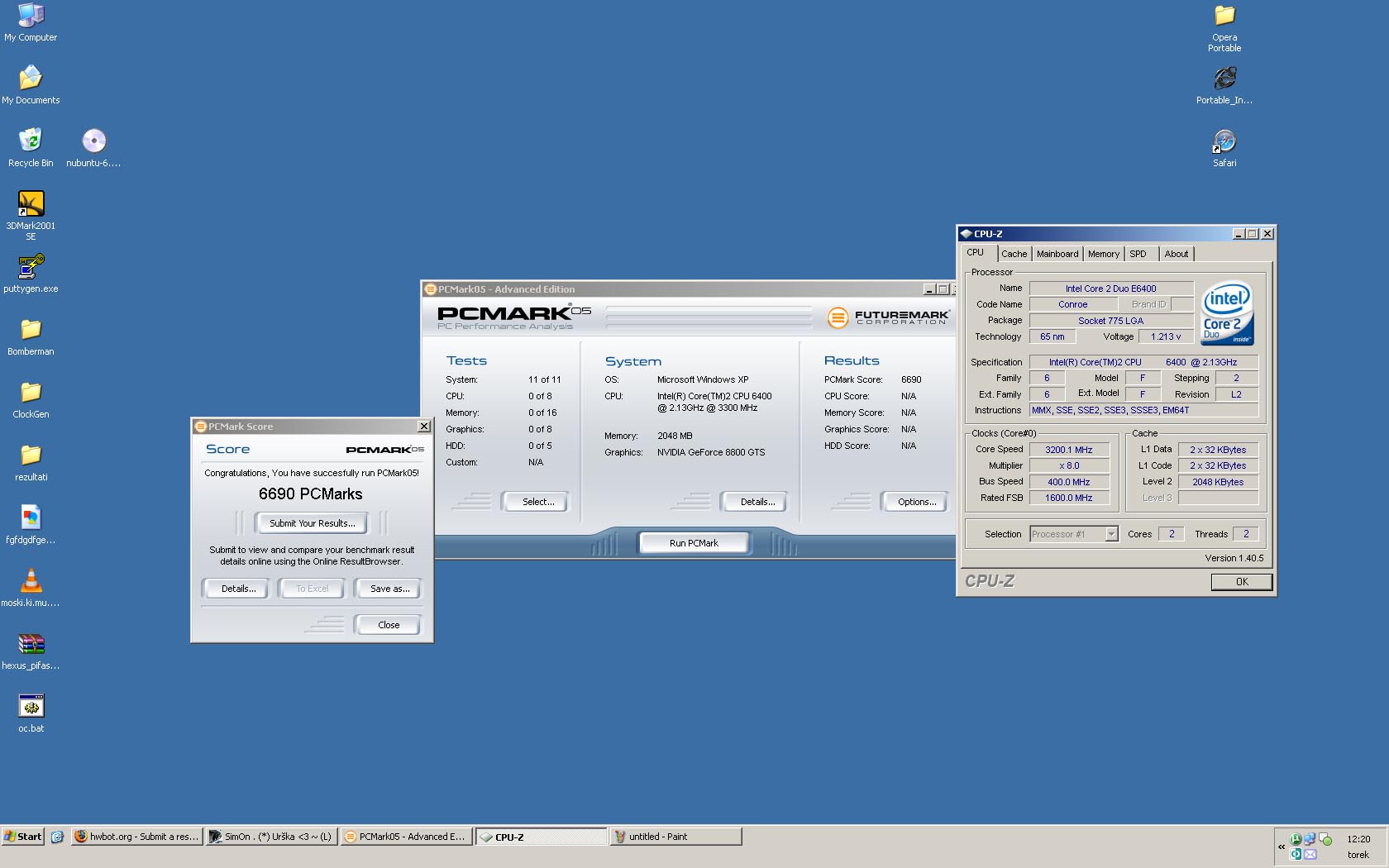This screenshot has height=868, width=1389.
Task: Click the Voltage value 1.213 v
Action: coord(1166,336)
